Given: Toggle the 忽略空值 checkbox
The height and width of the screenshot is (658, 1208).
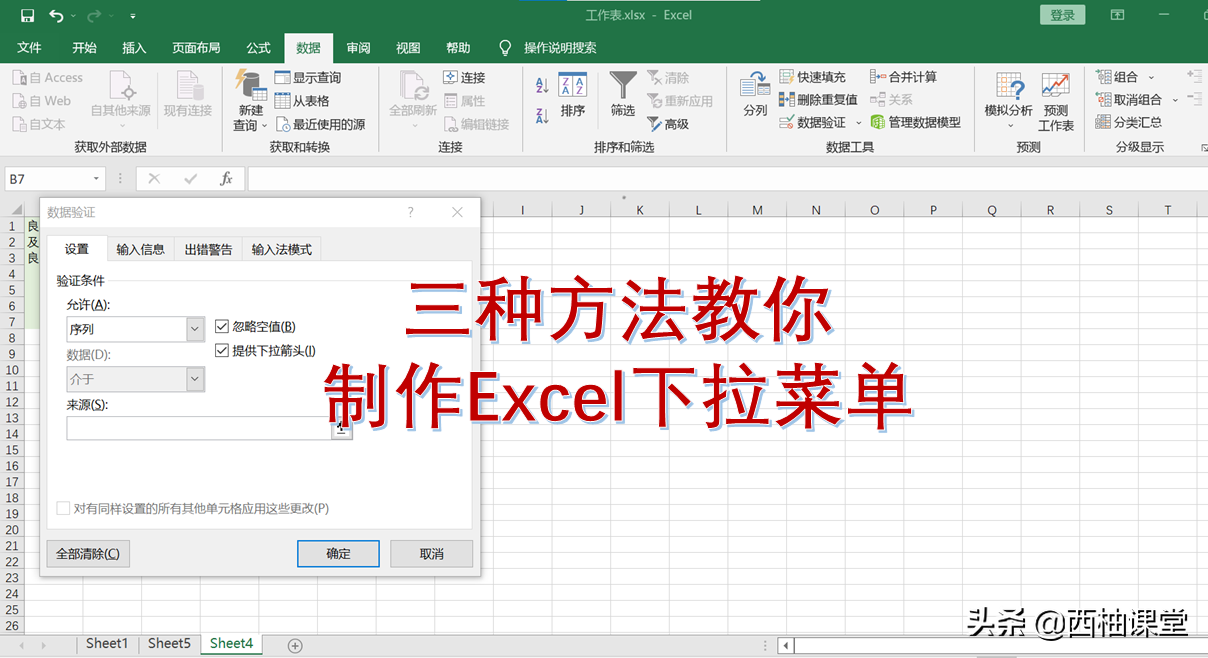Looking at the screenshot, I should [x=222, y=327].
